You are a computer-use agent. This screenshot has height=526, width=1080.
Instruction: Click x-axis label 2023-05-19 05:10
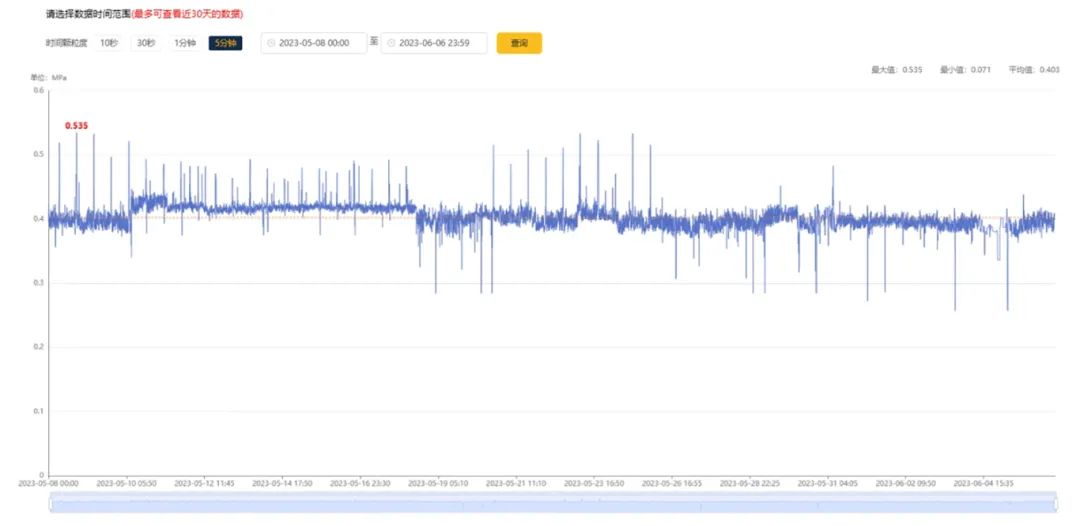[439, 483]
